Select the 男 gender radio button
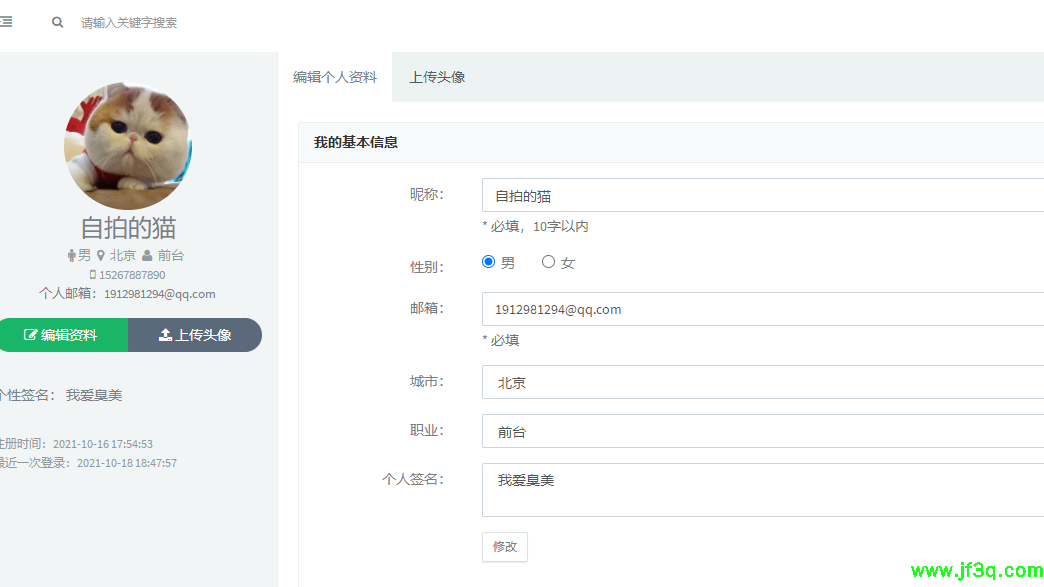Viewport: 1044px width, 587px height. pos(489,262)
